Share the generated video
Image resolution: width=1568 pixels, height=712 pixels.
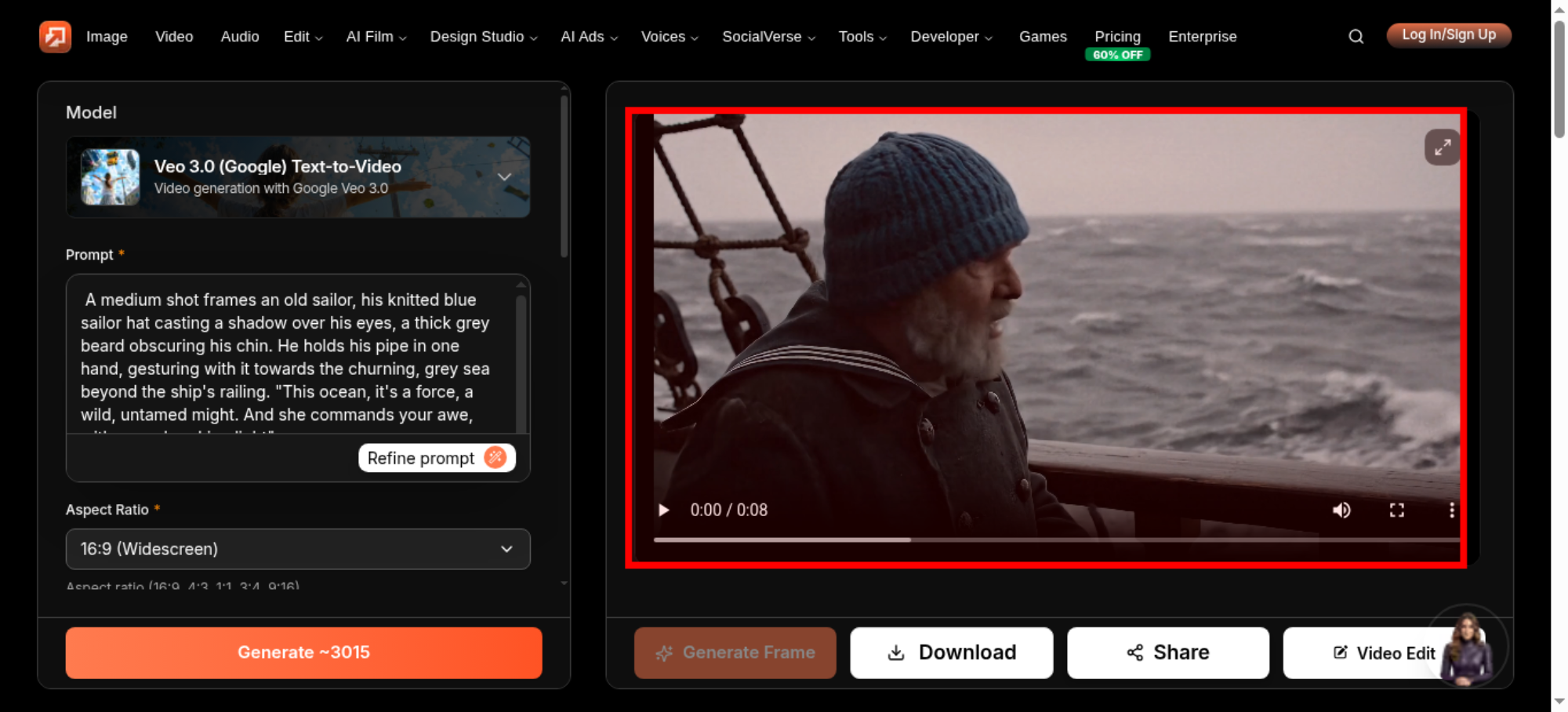(1167, 652)
